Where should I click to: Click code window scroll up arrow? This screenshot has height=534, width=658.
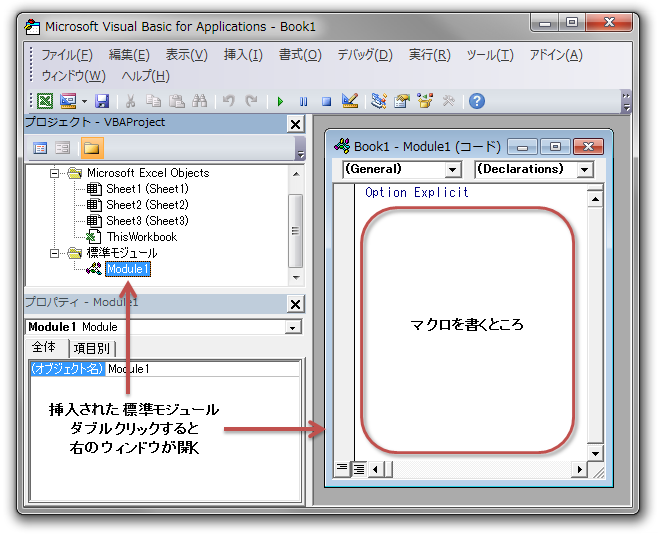coord(595,199)
